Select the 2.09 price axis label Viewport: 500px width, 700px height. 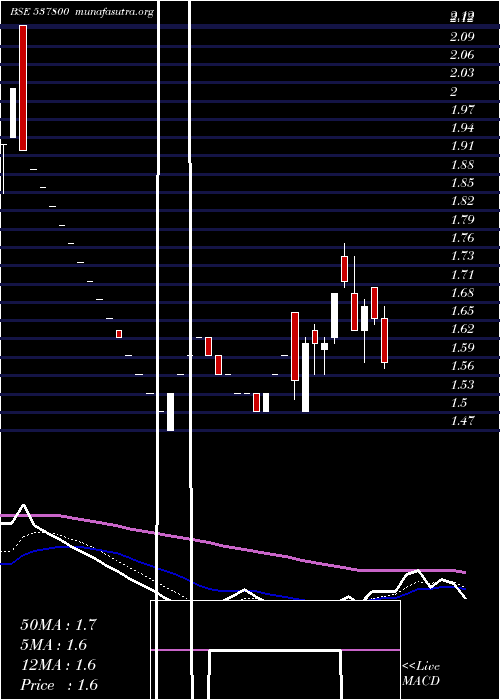[462, 36]
